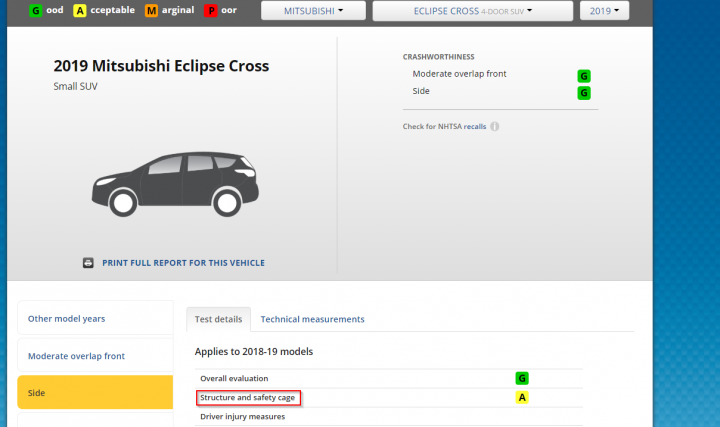Click the Applies to 2018-19 models heading
720x427 pixels.
[254, 352]
